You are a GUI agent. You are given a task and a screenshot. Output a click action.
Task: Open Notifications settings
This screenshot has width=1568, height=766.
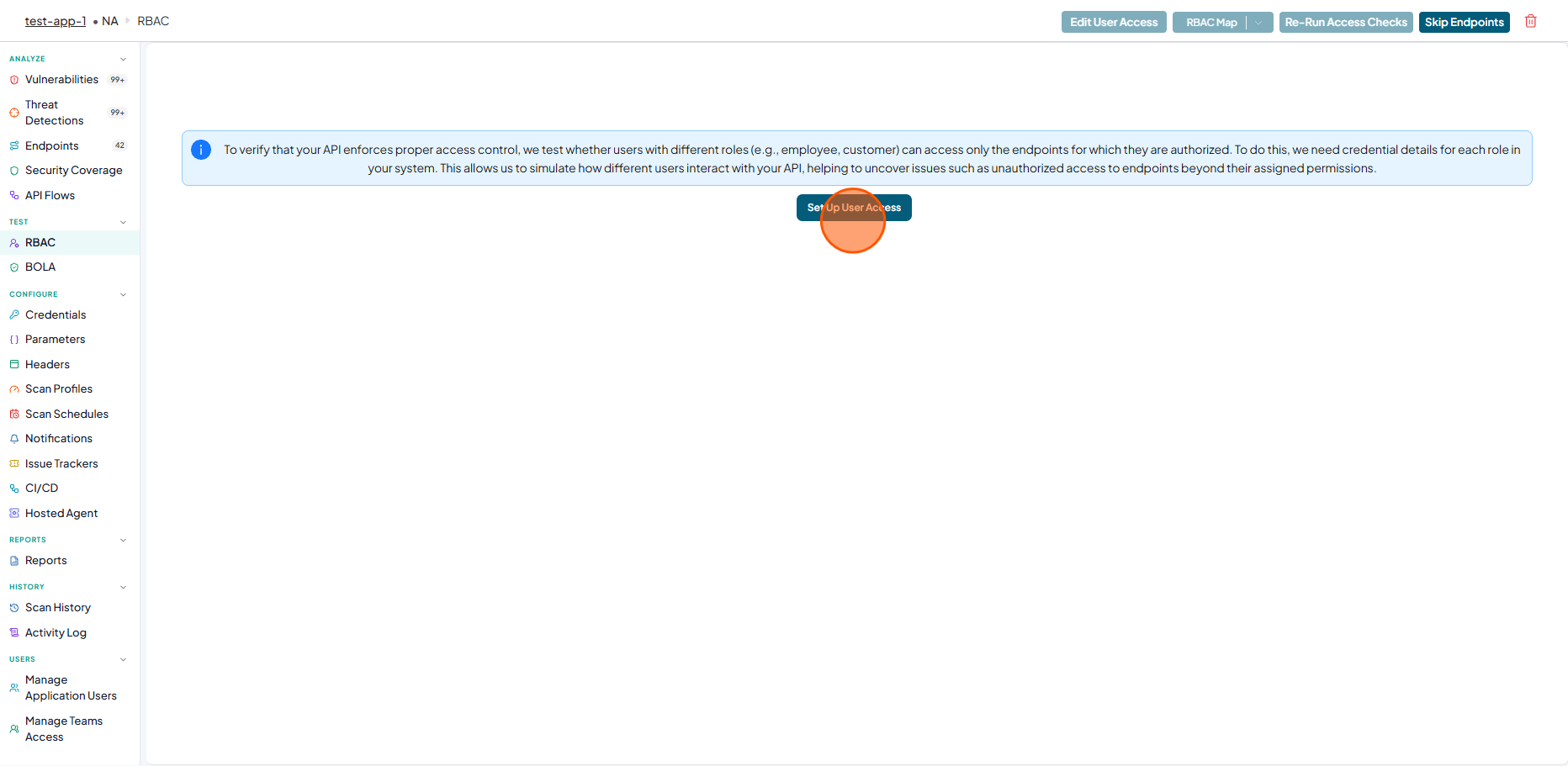point(59,439)
